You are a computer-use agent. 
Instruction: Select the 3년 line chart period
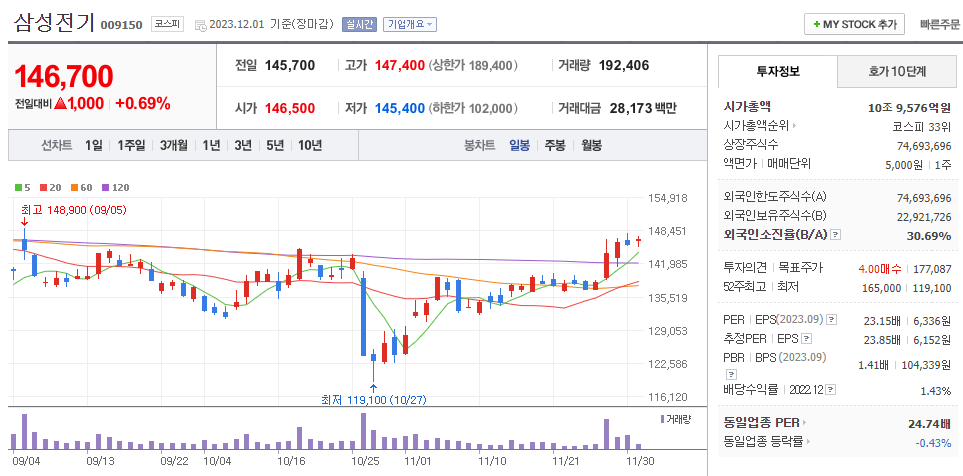pos(243,146)
